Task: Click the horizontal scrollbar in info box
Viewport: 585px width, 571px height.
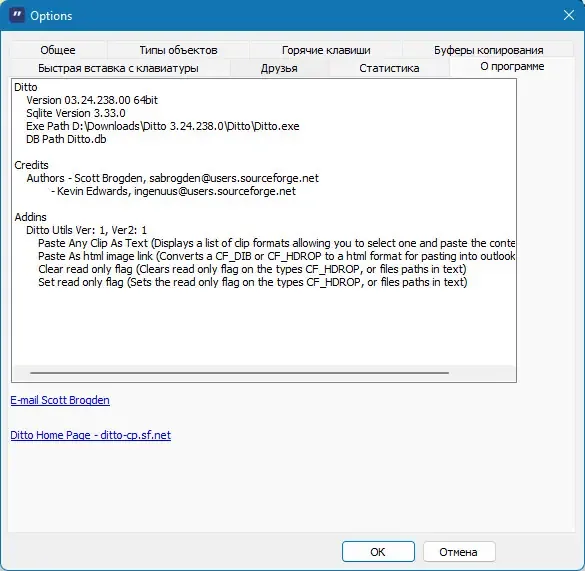Action: 240,372
